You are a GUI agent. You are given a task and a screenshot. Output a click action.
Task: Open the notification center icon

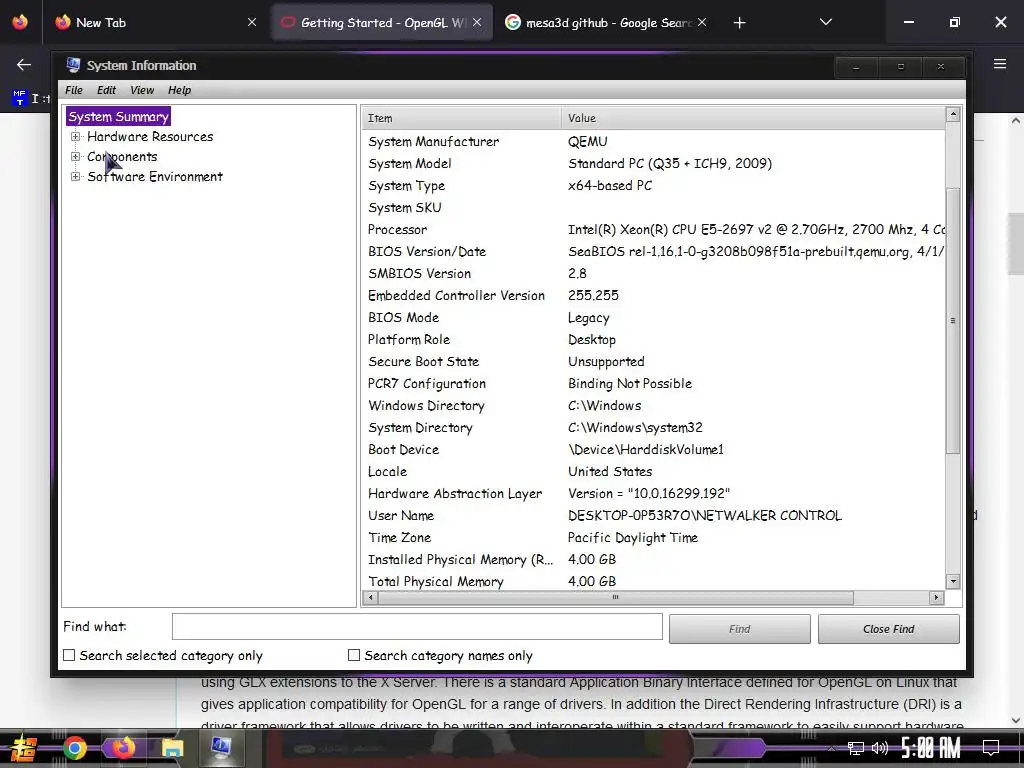[x=991, y=748]
